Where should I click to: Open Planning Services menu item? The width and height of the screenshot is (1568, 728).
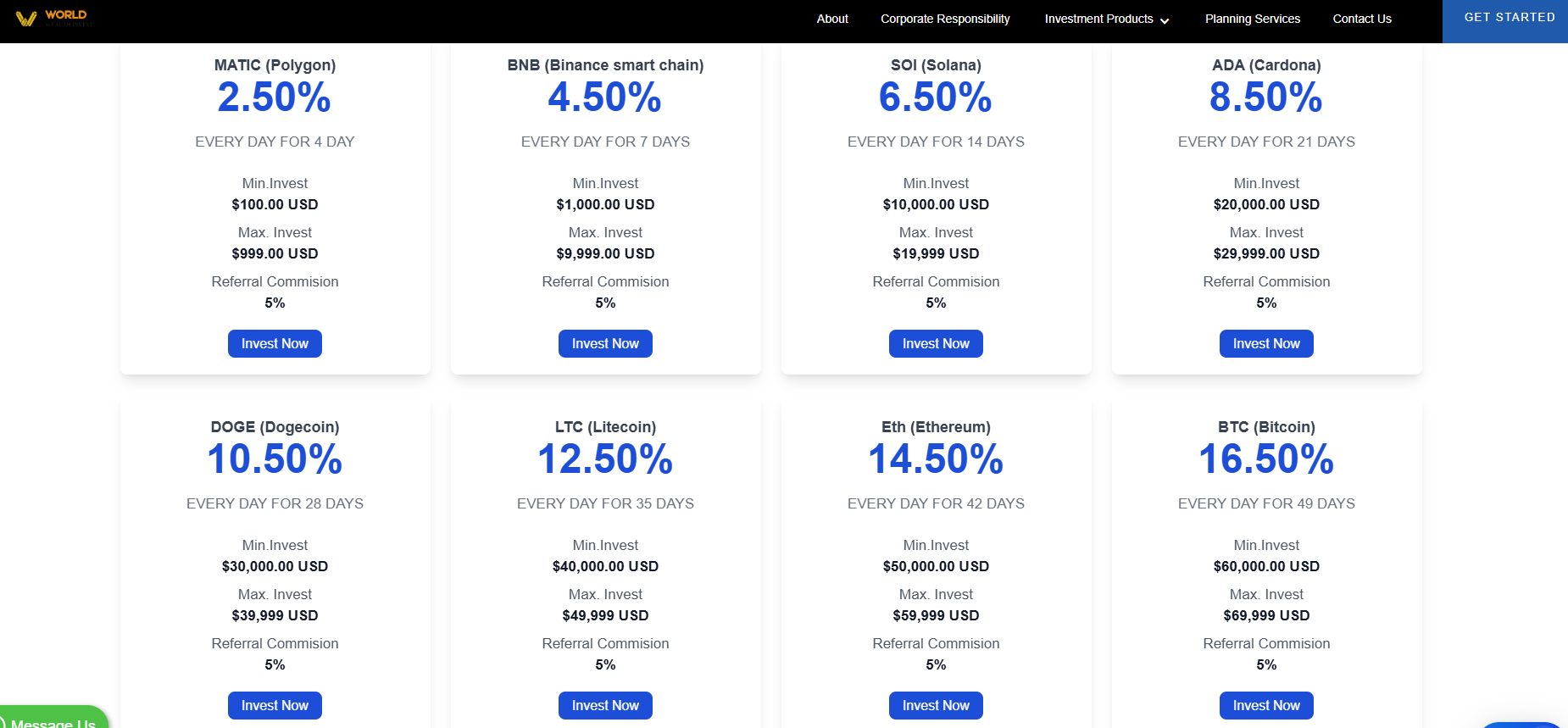point(1252,19)
